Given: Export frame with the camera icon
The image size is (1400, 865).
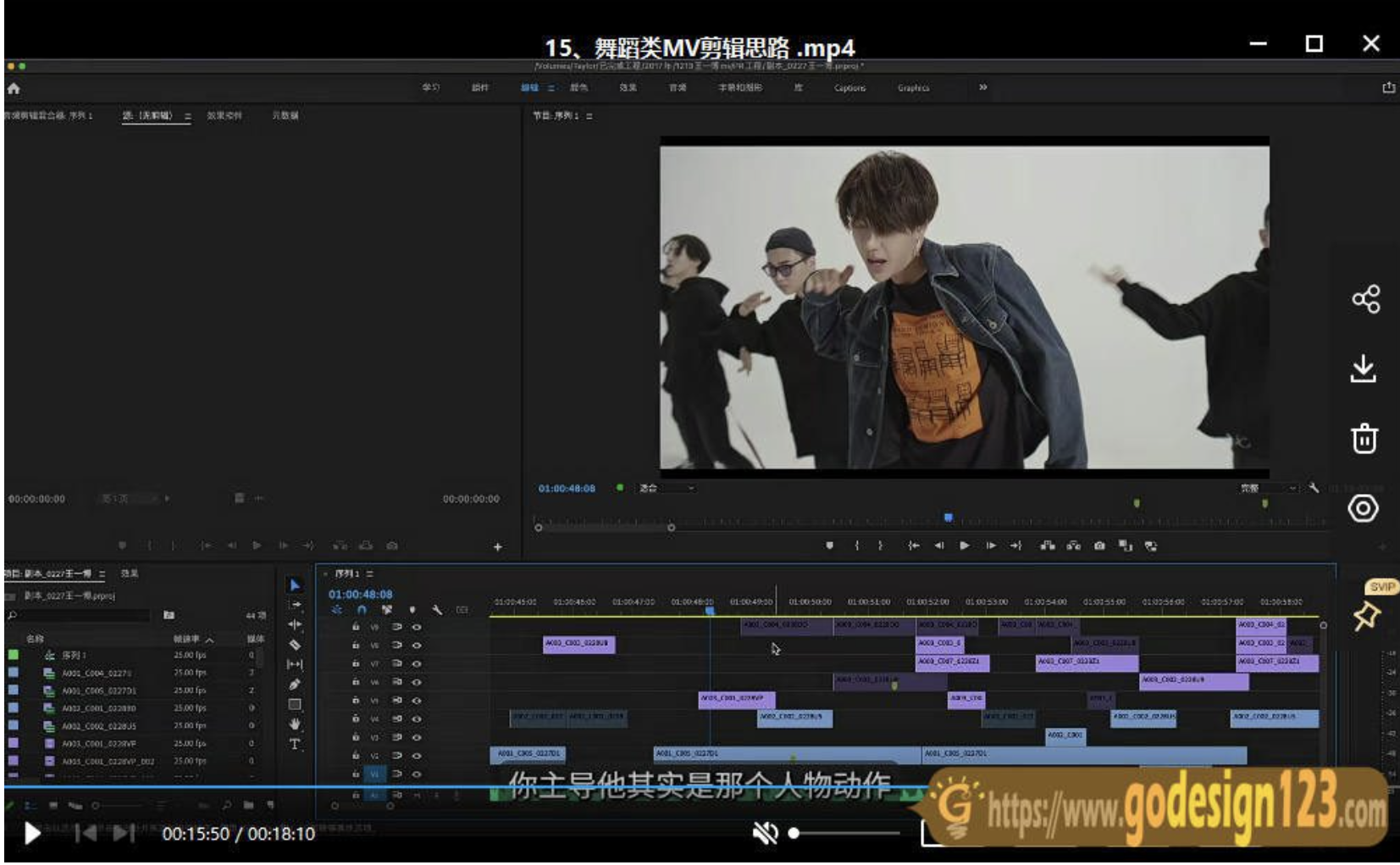Looking at the screenshot, I should (1099, 546).
